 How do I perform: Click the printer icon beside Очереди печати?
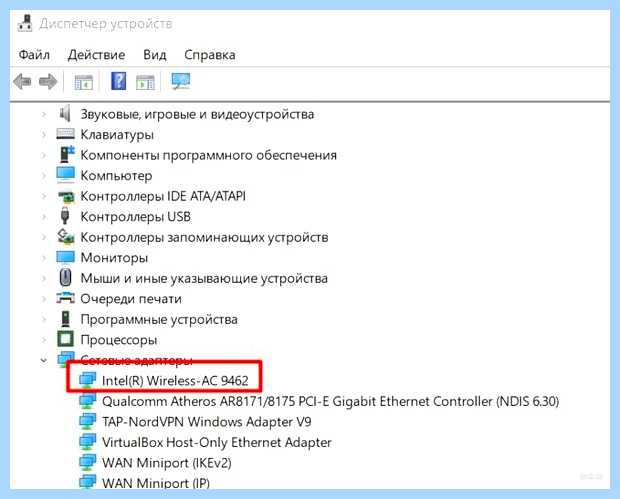[65, 298]
